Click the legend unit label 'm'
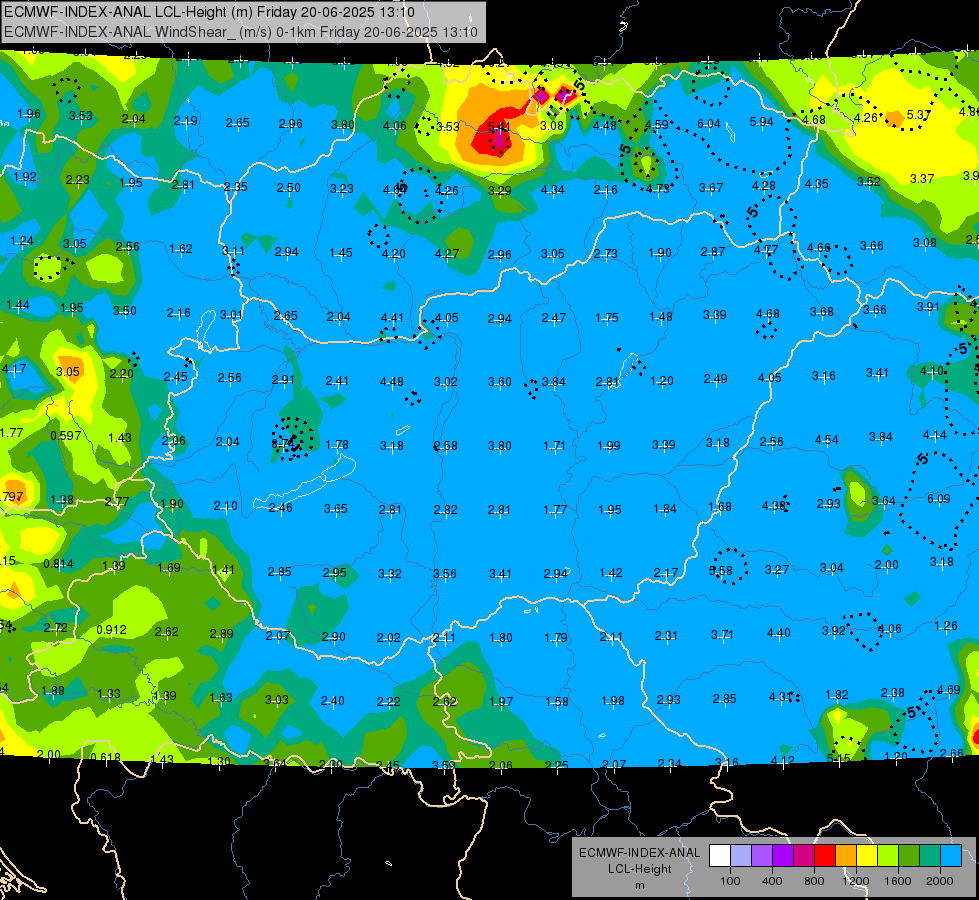979x900 pixels. (639, 886)
